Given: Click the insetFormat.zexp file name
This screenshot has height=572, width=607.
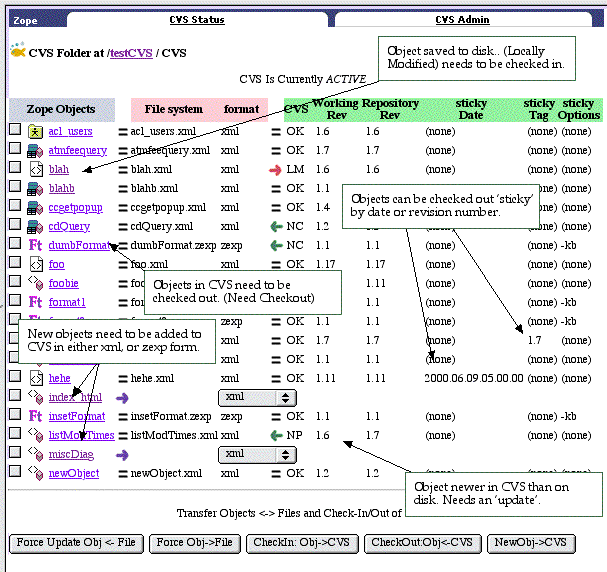Looking at the screenshot, I should click(171, 416).
